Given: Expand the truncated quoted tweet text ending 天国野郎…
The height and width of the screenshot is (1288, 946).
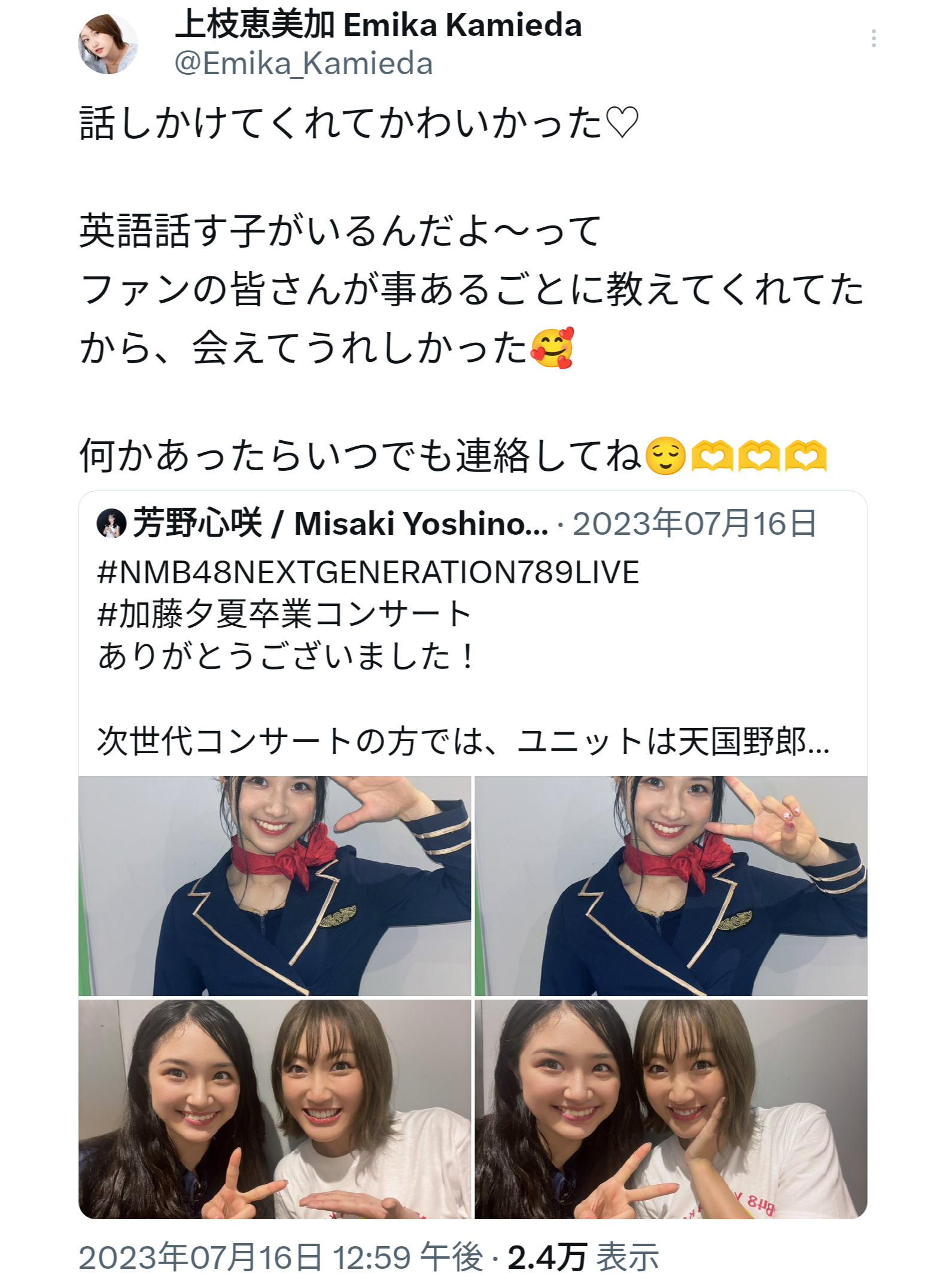Looking at the screenshot, I should coord(463,741).
